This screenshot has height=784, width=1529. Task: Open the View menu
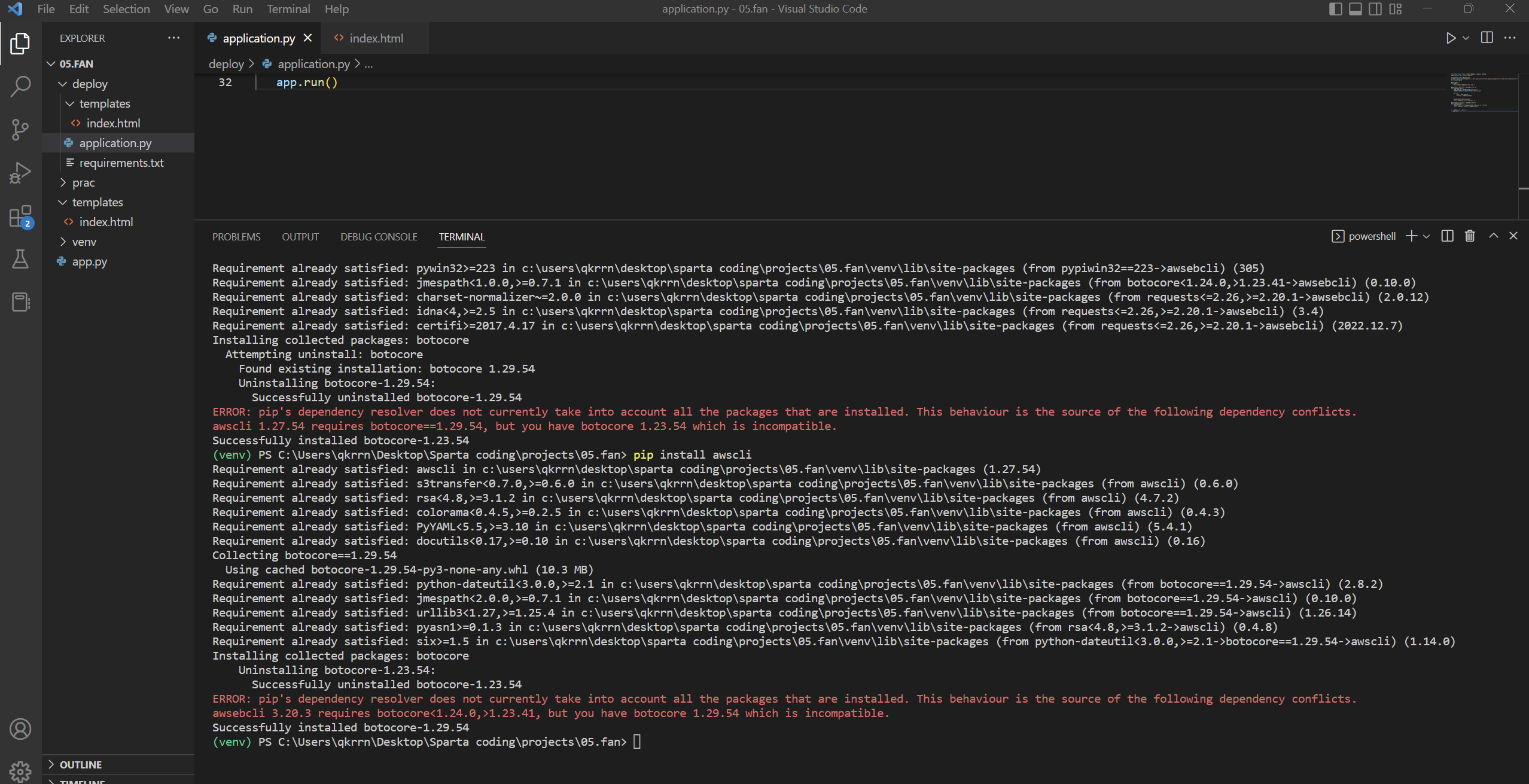176,9
